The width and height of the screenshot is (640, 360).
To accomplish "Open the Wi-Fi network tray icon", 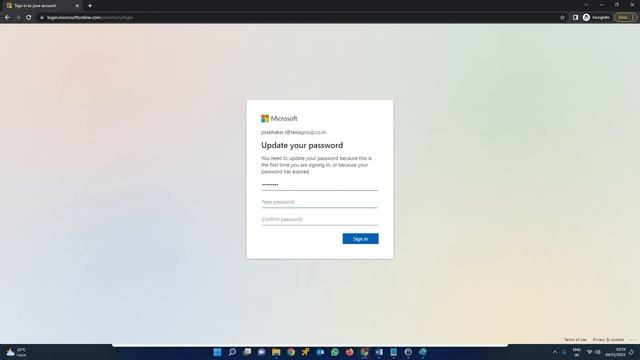I will (x=589, y=352).
